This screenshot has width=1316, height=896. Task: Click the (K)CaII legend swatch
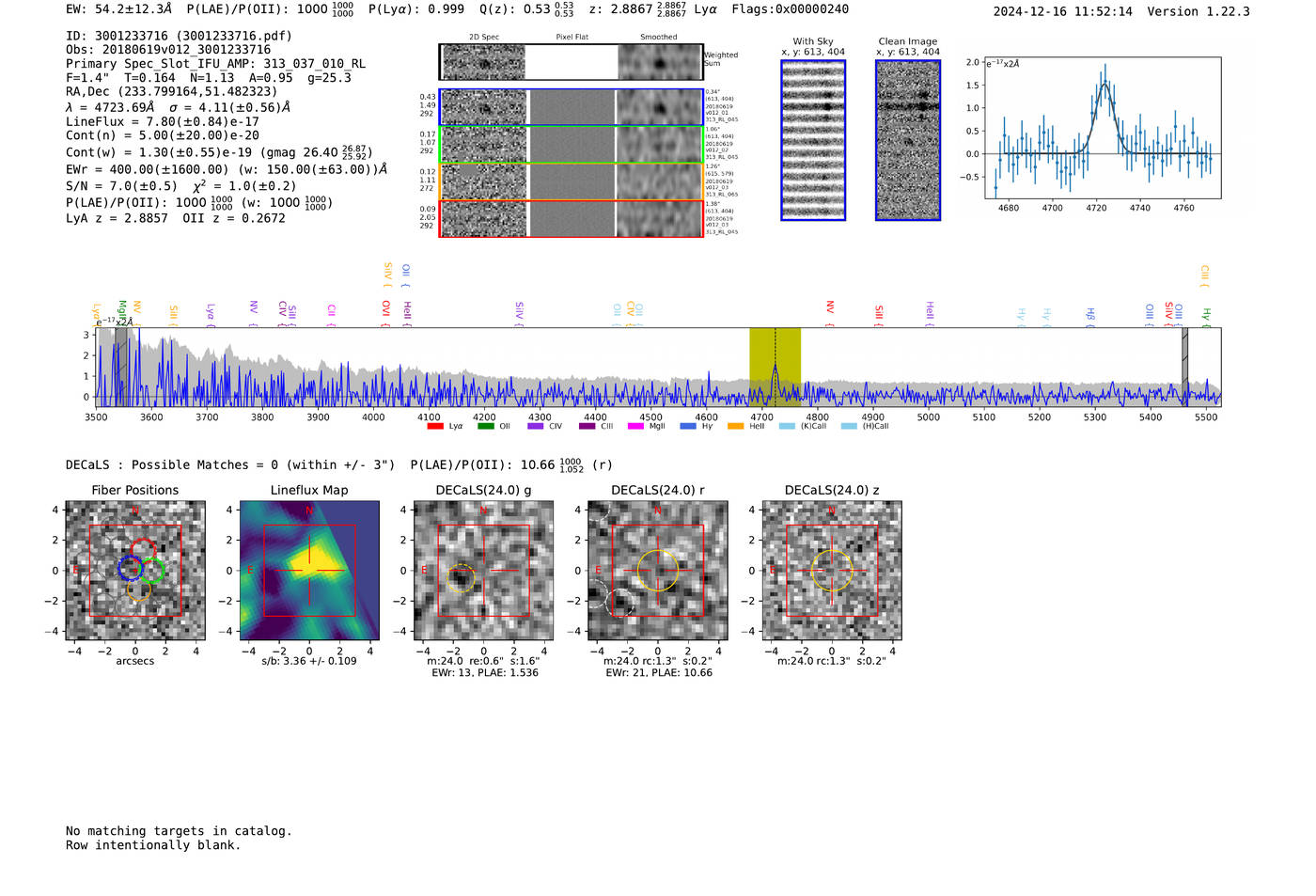coord(787,426)
